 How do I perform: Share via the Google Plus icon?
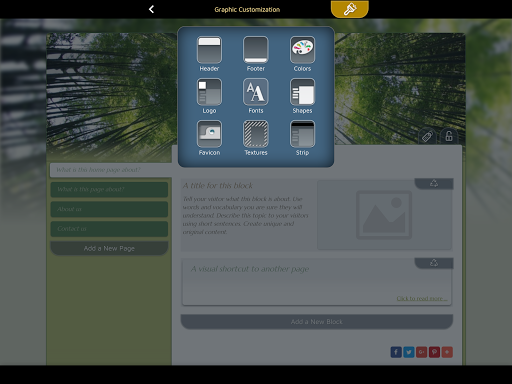[421, 352]
